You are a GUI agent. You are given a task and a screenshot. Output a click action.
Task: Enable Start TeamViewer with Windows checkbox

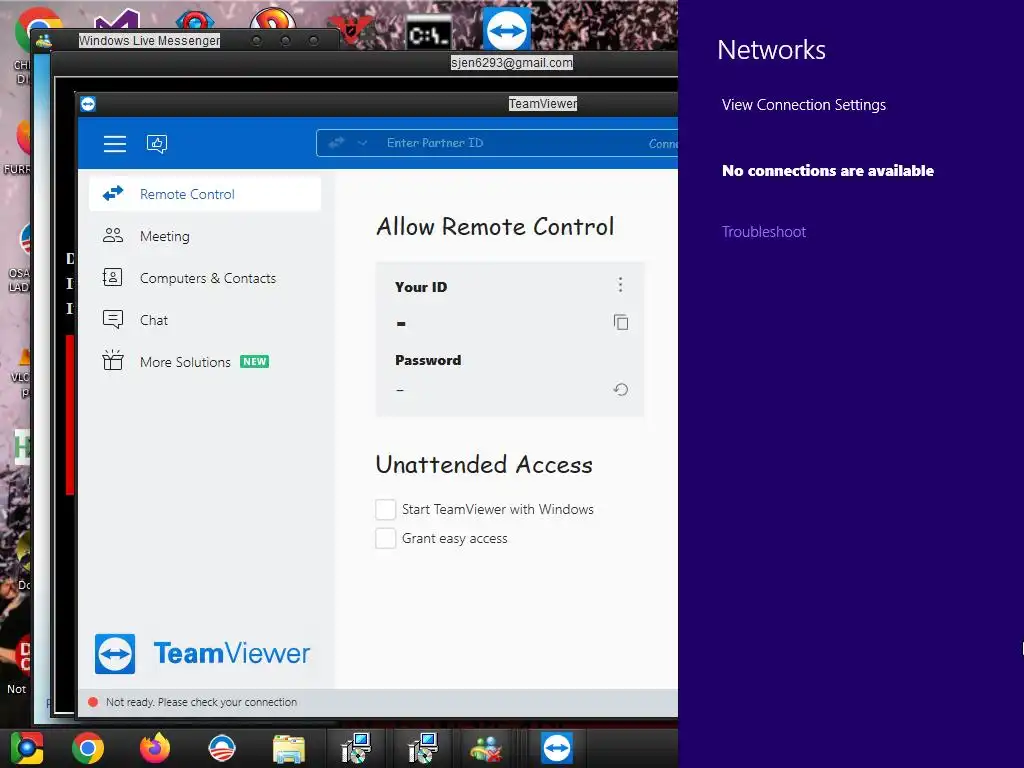[385, 509]
